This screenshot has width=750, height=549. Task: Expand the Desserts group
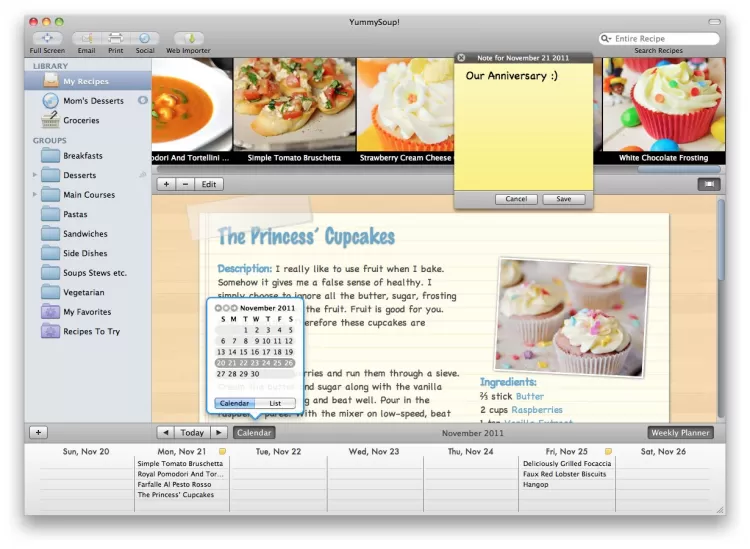tap(36, 175)
